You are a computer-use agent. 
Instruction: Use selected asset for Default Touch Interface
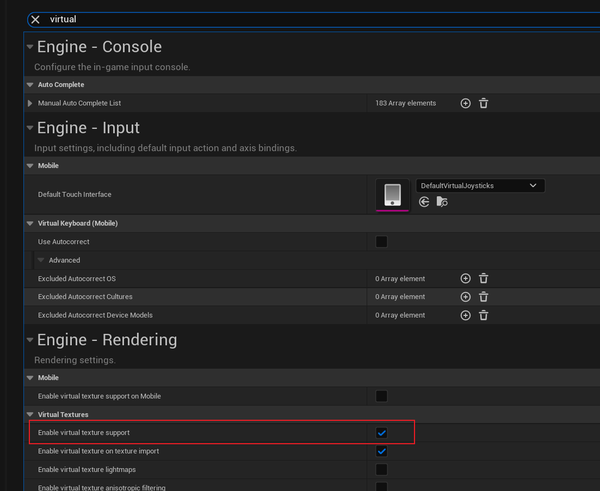(424, 202)
